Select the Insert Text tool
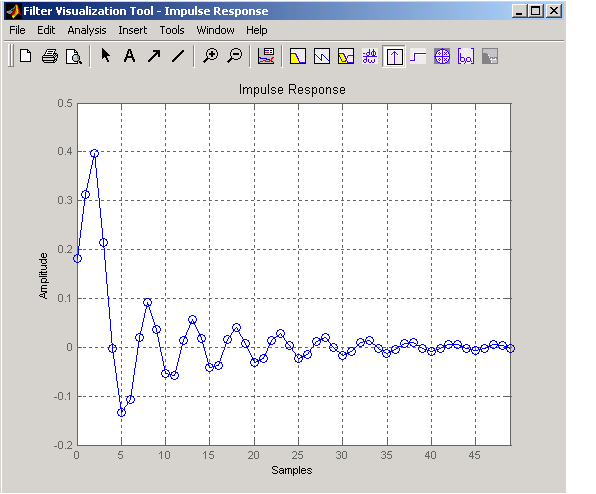Image resolution: width=596 pixels, height=494 pixels. tap(130, 56)
